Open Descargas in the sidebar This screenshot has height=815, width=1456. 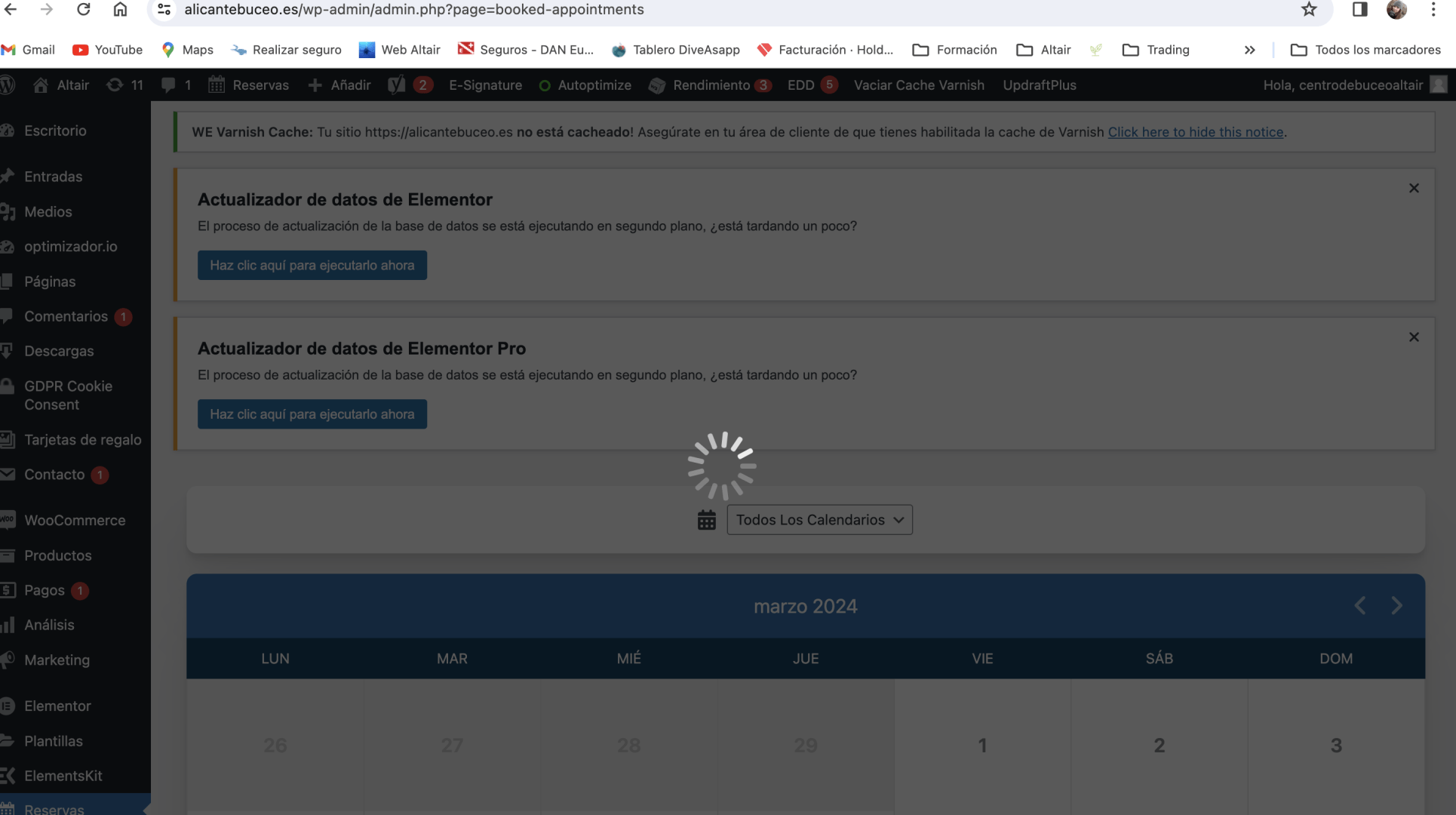59,351
